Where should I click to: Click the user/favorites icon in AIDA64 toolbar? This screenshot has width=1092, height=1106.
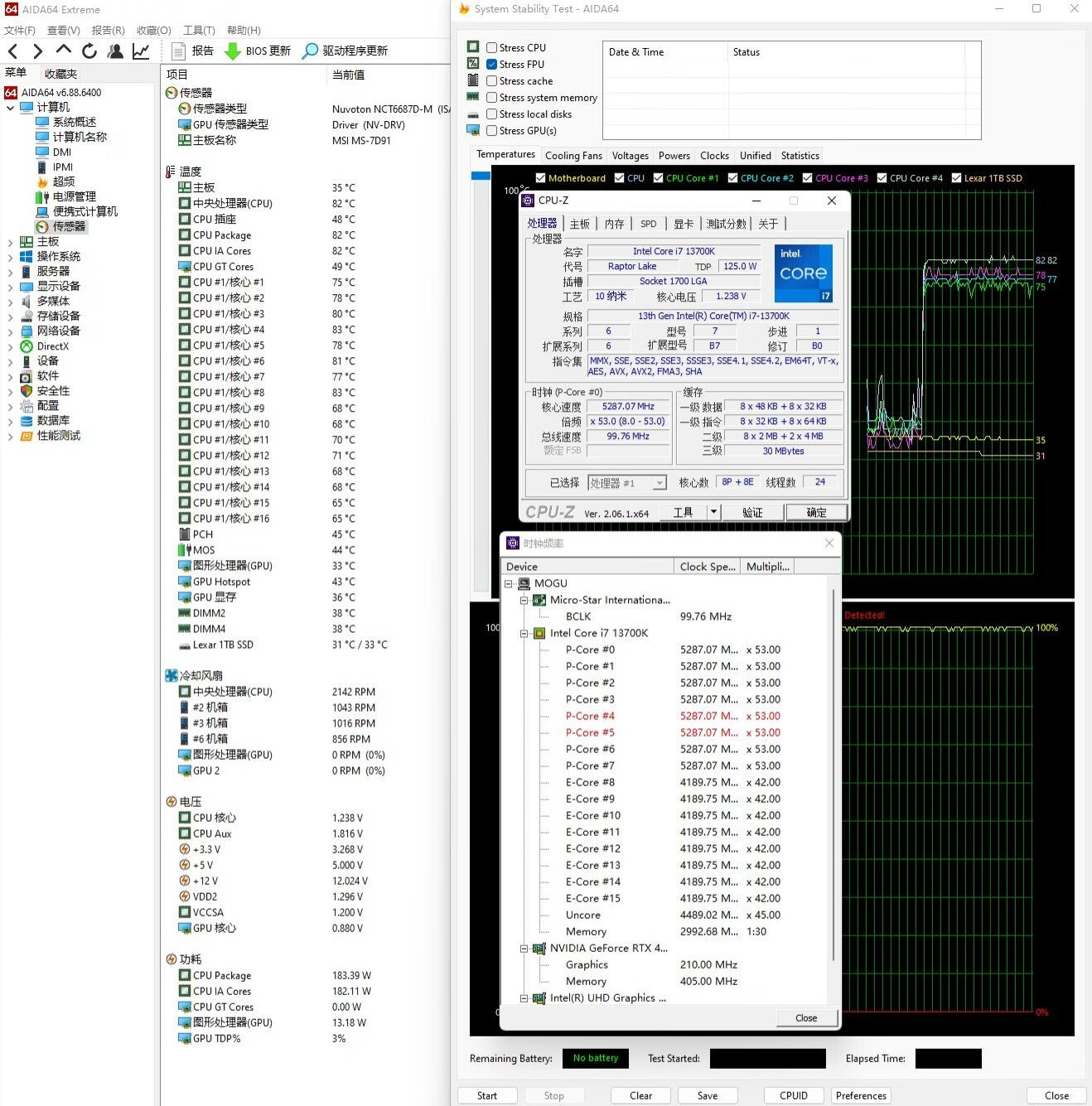[115, 51]
